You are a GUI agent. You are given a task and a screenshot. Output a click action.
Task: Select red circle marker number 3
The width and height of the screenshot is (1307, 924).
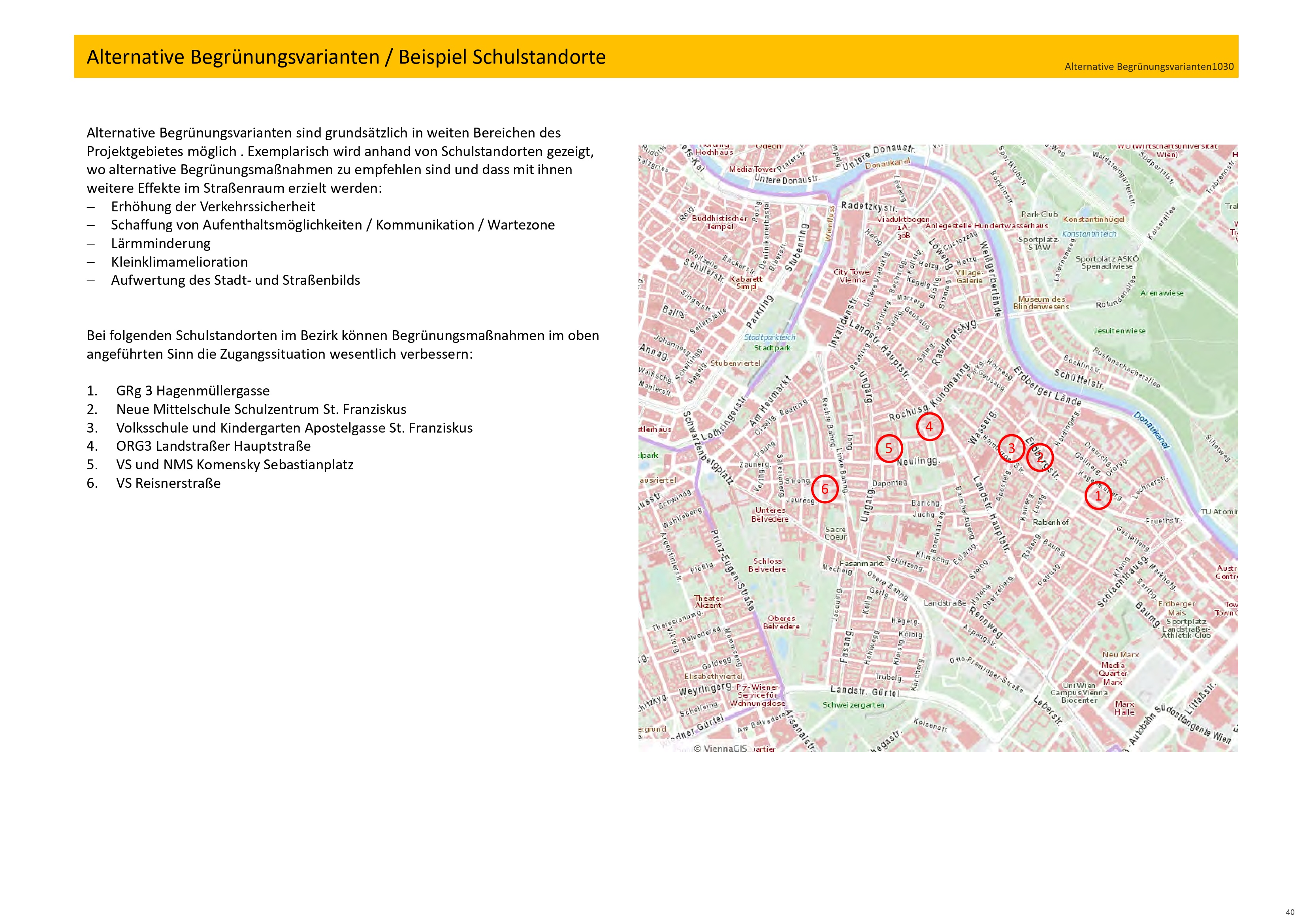[x=1011, y=449]
